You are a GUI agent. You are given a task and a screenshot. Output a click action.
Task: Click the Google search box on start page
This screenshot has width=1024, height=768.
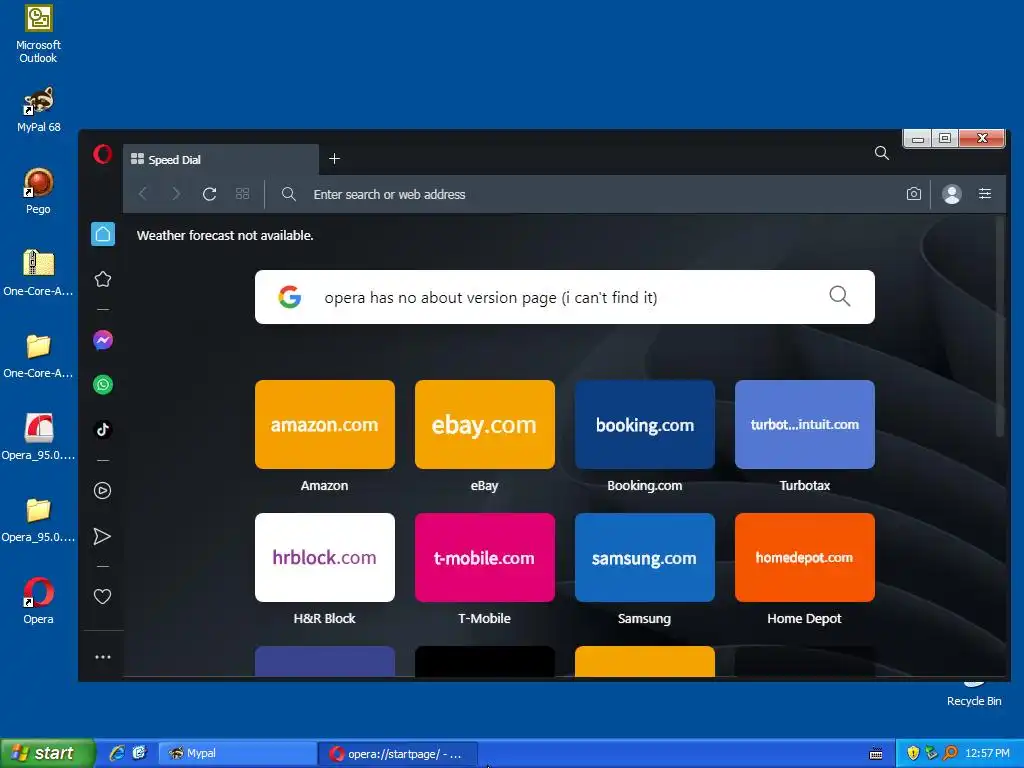pos(565,297)
